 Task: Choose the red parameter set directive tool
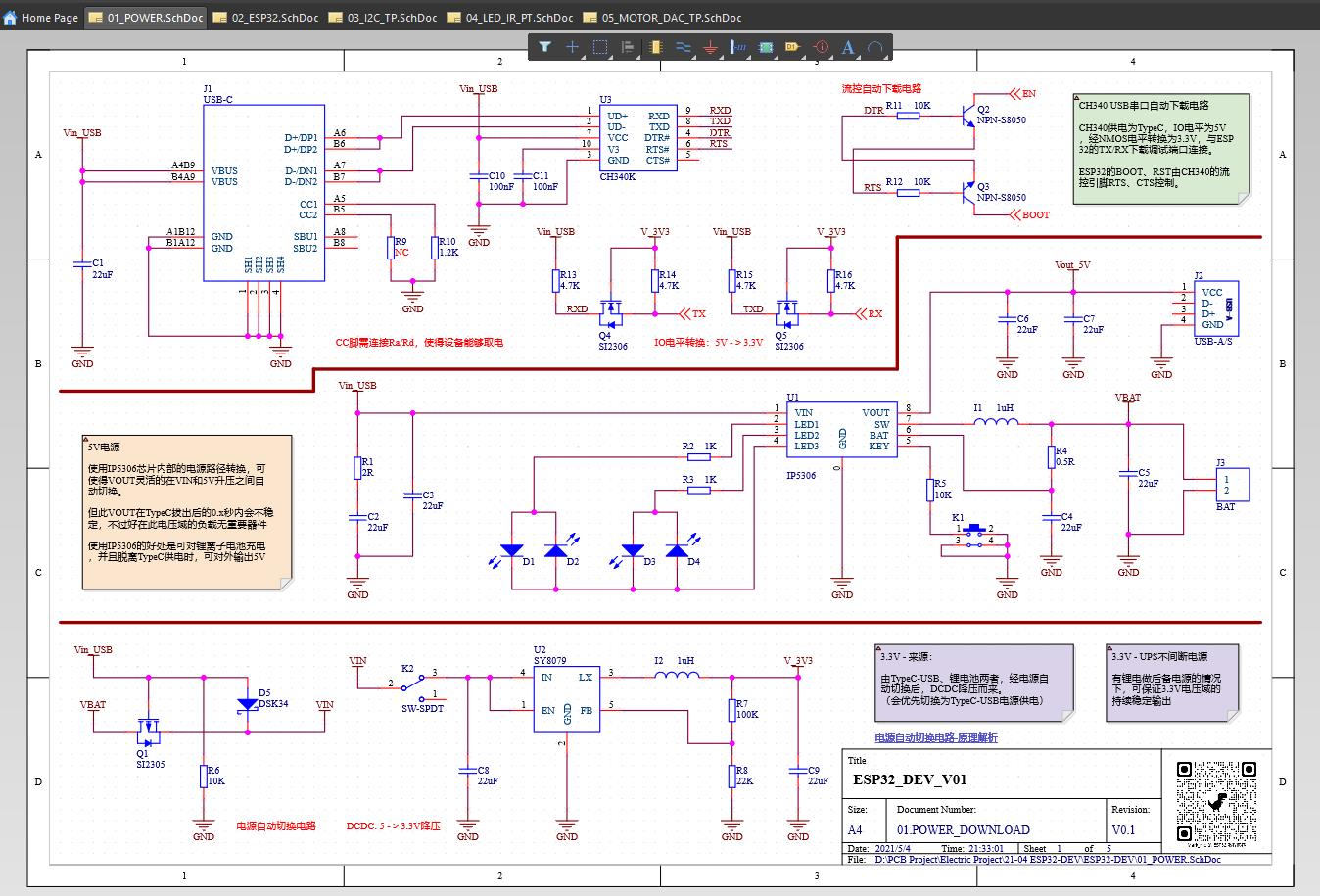[x=821, y=46]
